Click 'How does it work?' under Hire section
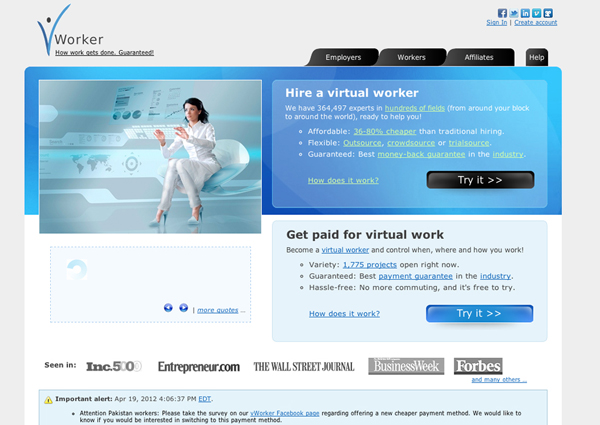Image resolution: width=600 pixels, height=425 pixels. 343,181
